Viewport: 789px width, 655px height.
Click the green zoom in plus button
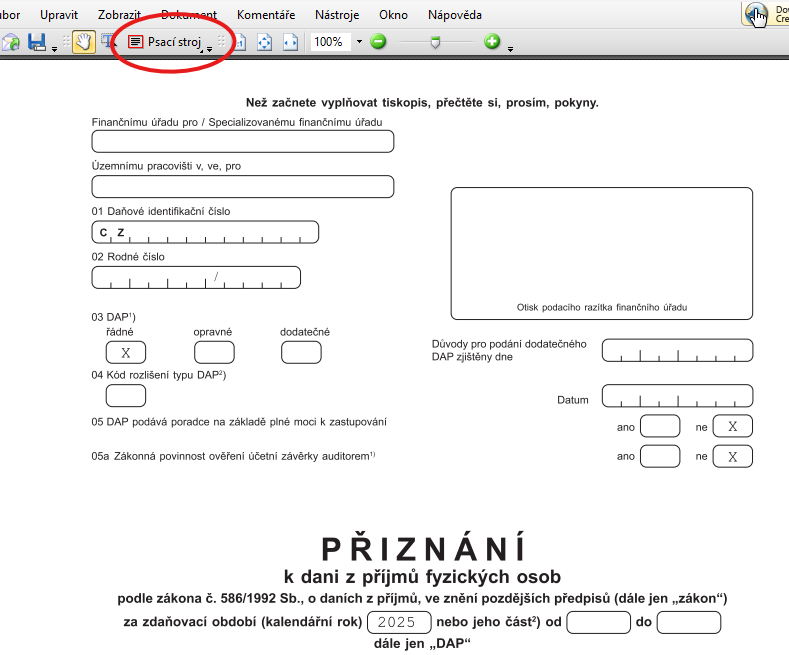[492, 42]
